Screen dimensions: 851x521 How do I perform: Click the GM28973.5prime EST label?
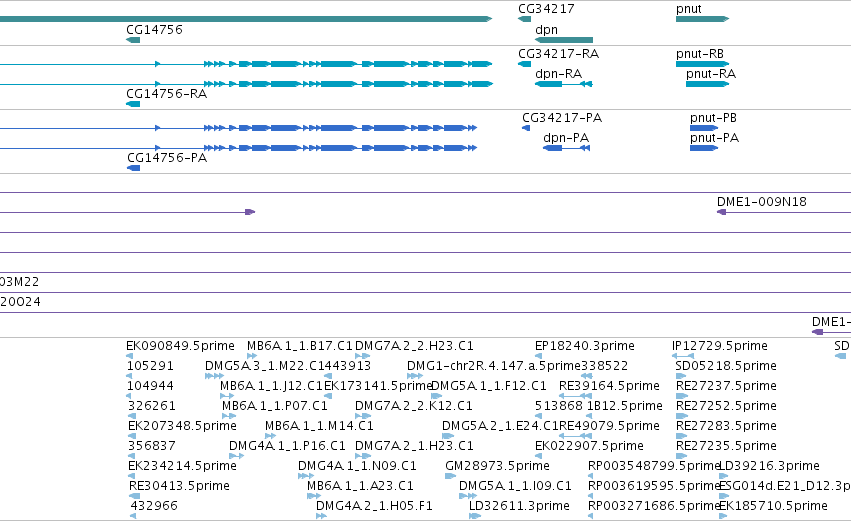click(497, 466)
